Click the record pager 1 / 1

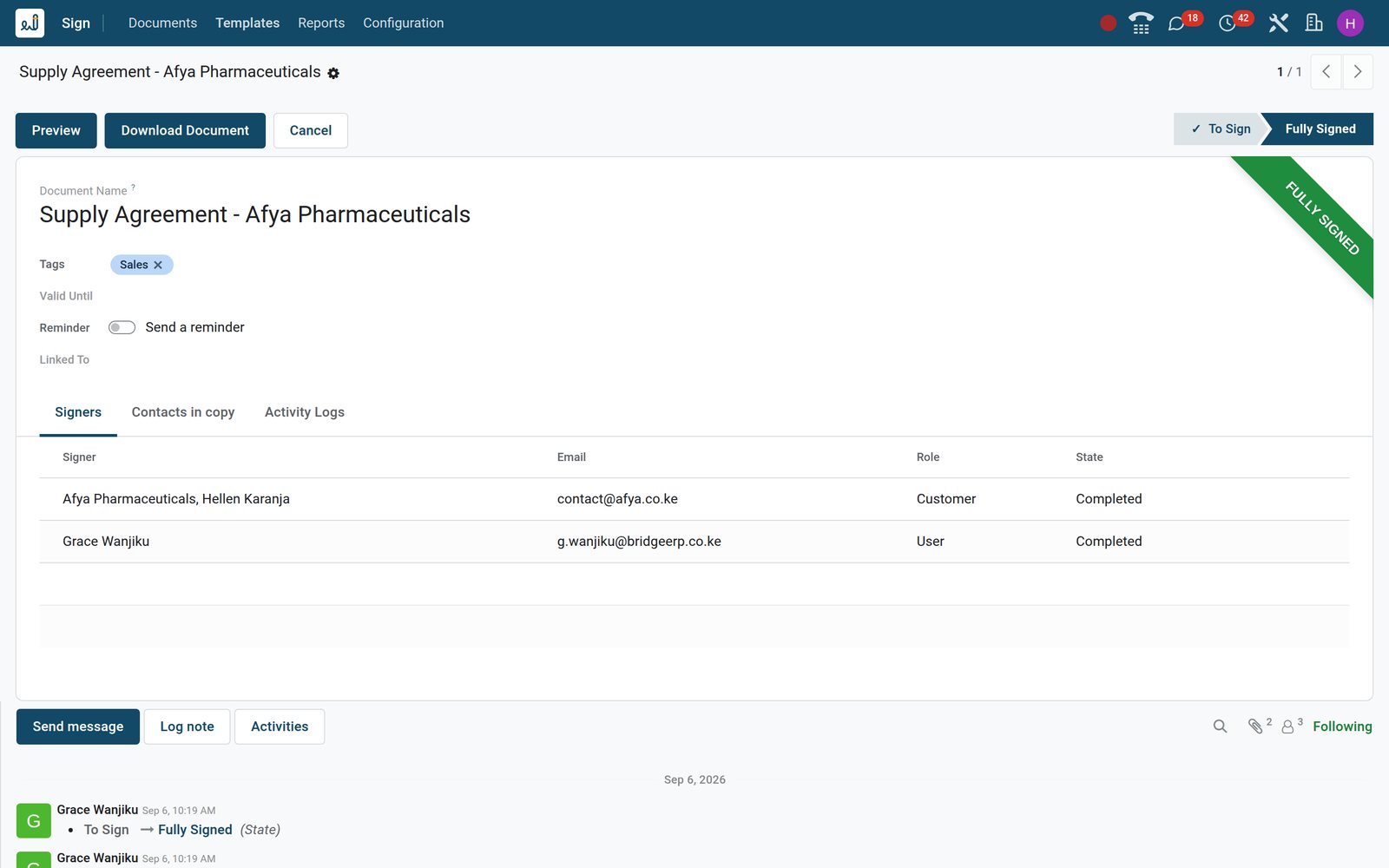click(1289, 72)
